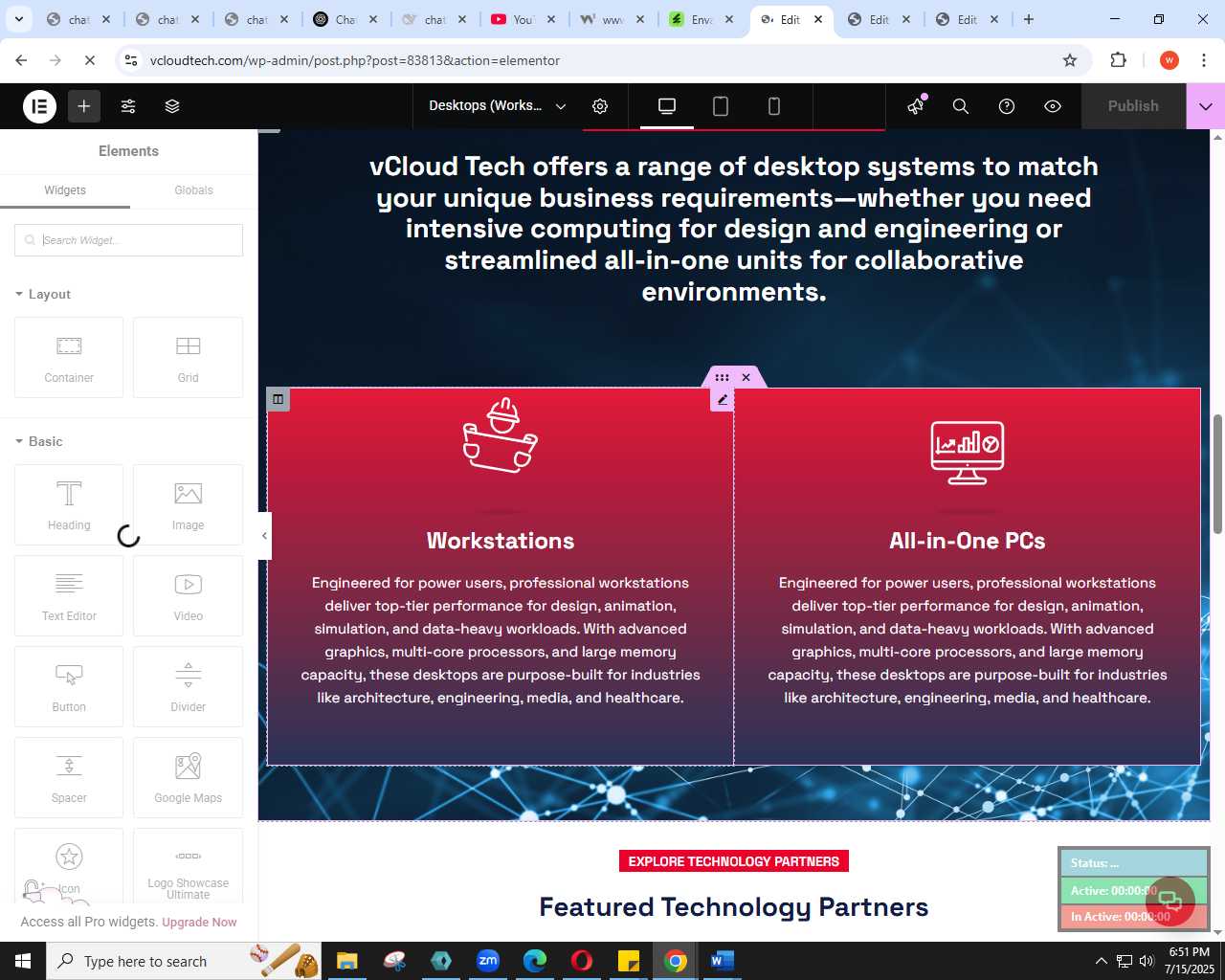
Task: Open What's New megaphone icon
Action: point(916,106)
